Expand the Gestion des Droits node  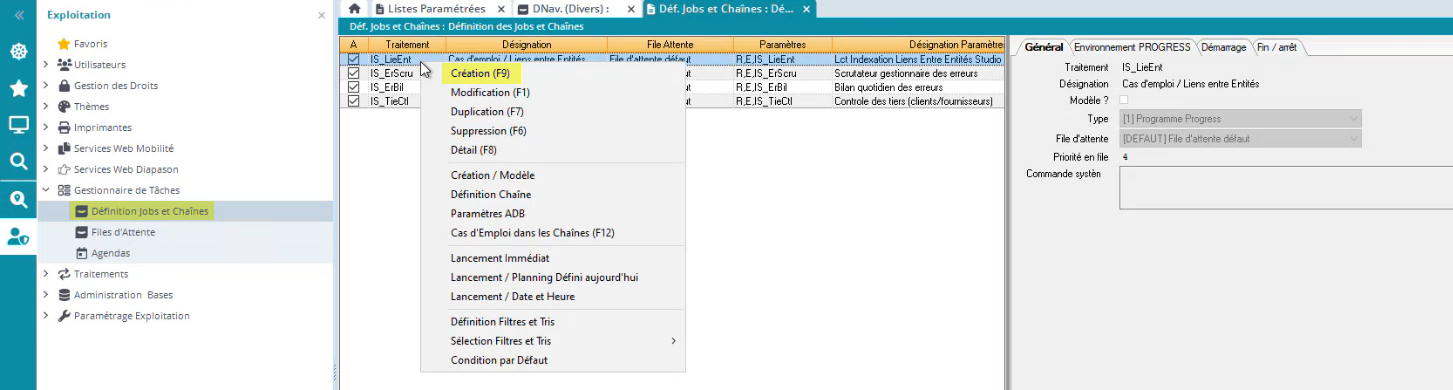[46, 86]
